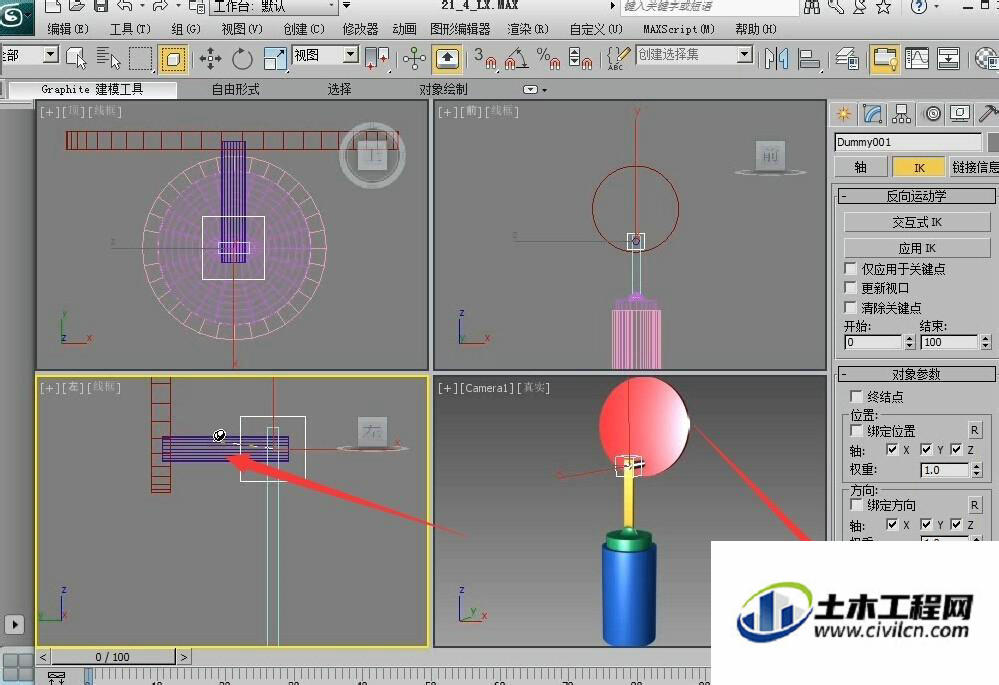Screen dimensions: 999x685
Task: Open the MAXScript(M) menu
Action: (679, 29)
